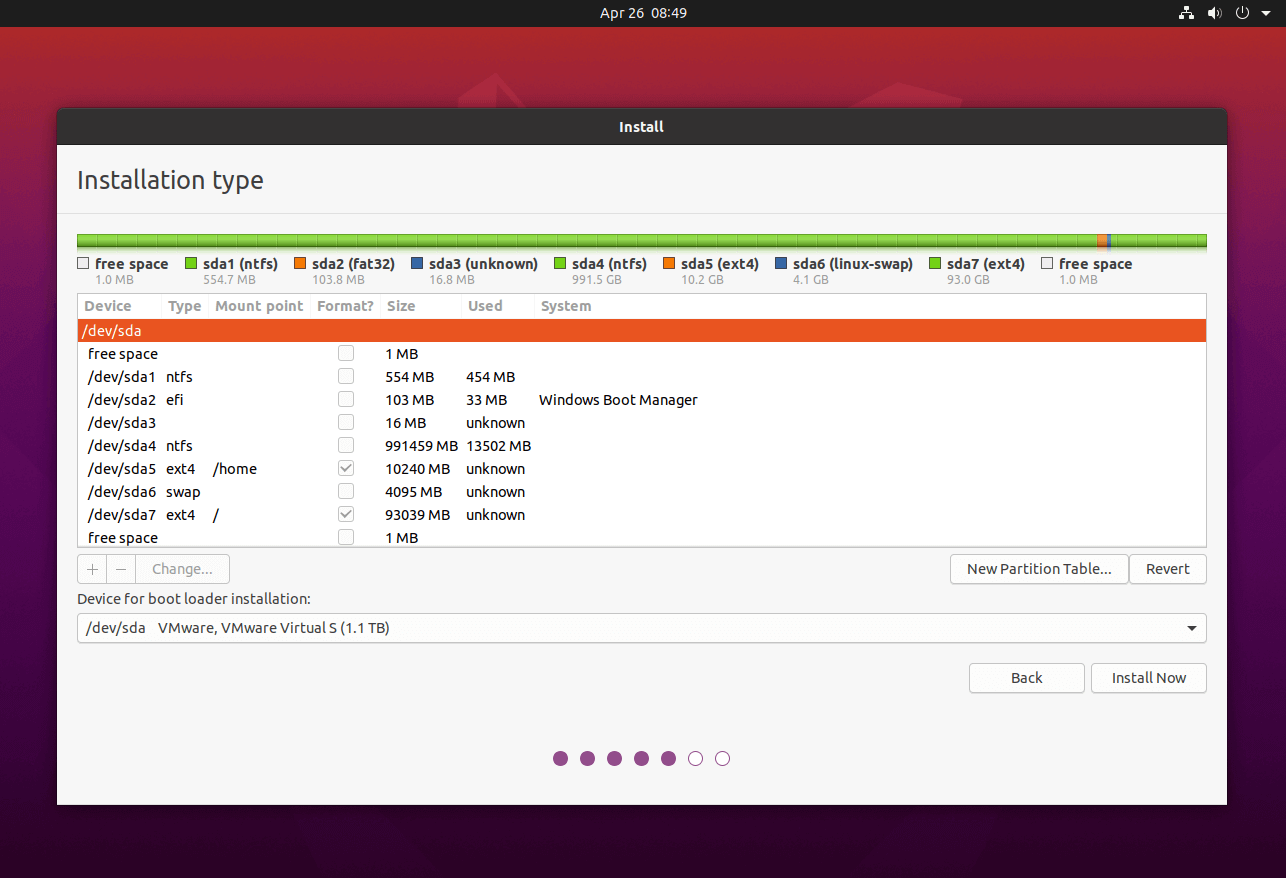Screen dimensions: 1286x878
Task: Select /dev/sda6 swap row
Action: pos(642,492)
